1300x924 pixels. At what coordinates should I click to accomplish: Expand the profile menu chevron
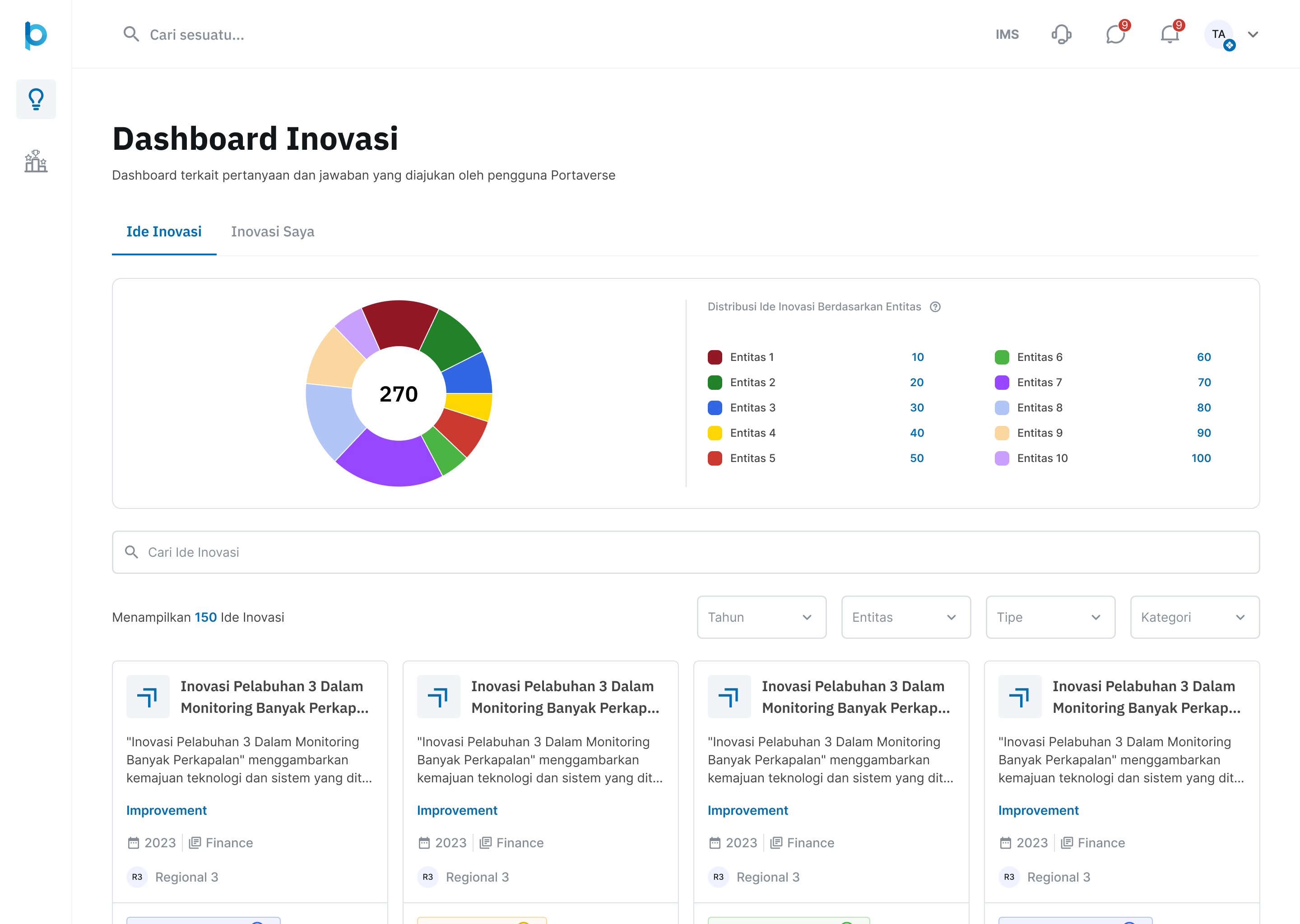[x=1253, y=34]
